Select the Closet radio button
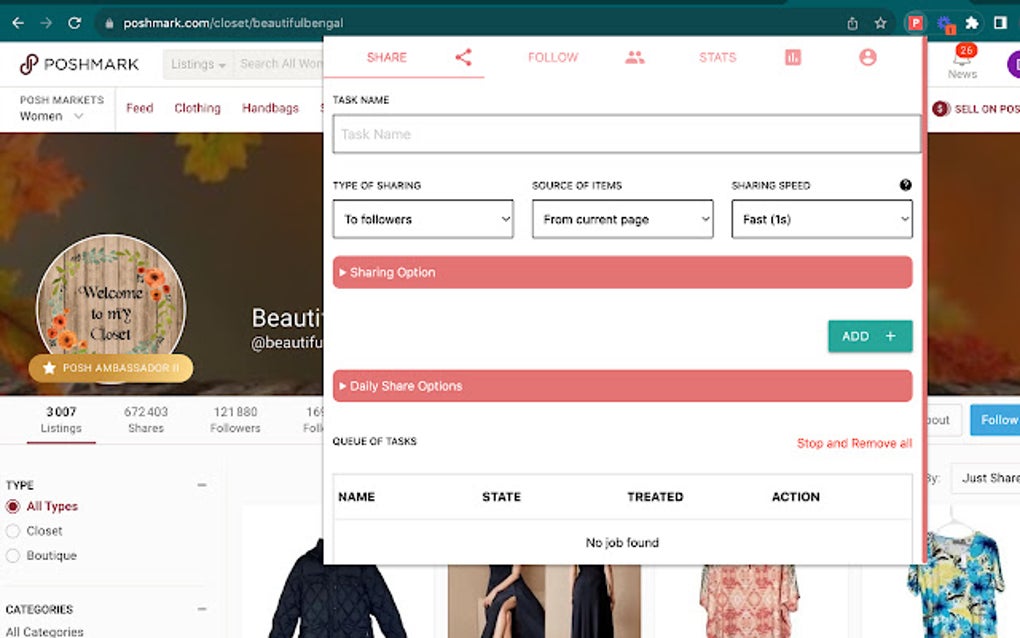This screenshot has width=1020, height=638. 12,531
